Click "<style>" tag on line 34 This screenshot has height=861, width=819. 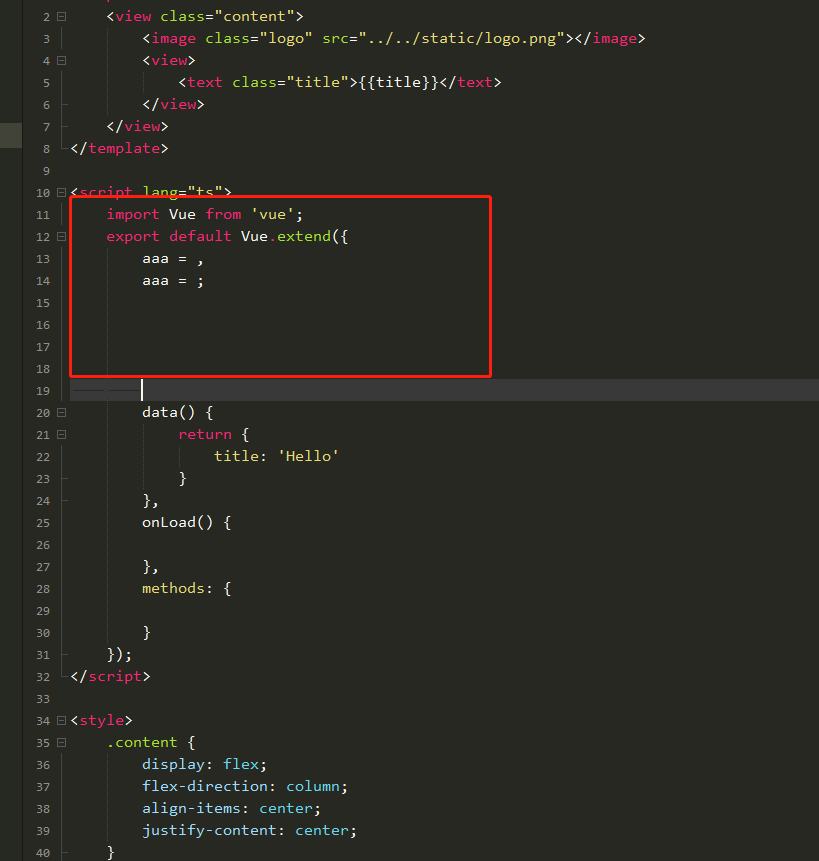tap(102, 720)
